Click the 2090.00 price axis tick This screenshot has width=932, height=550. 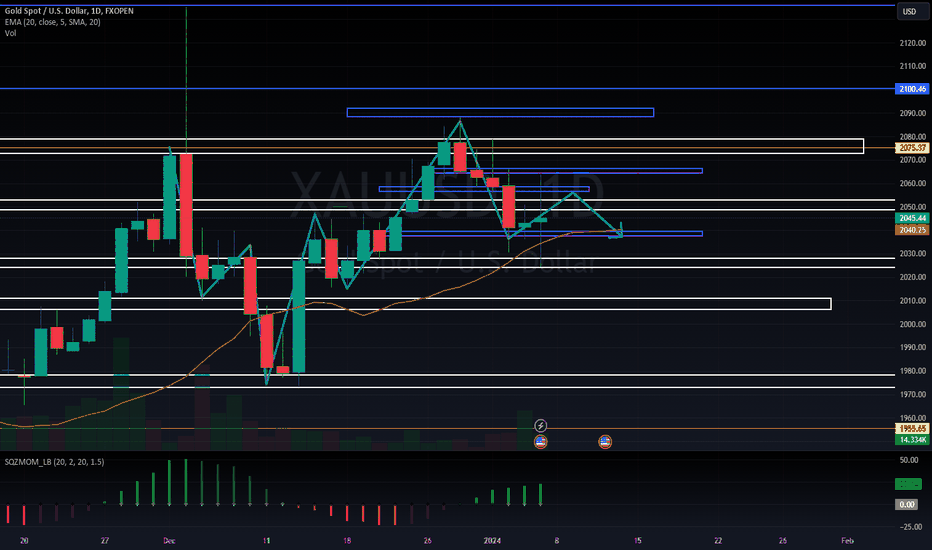912,113
